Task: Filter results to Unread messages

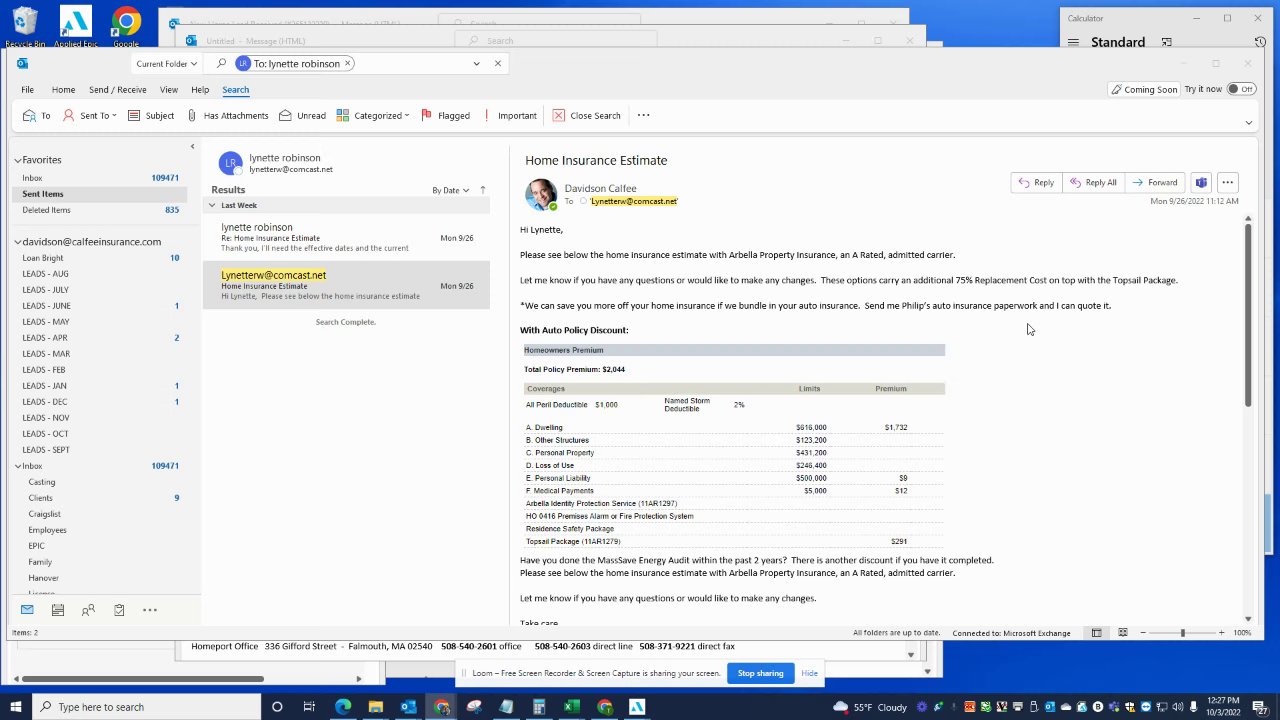Action: click(x=302, y=115)
